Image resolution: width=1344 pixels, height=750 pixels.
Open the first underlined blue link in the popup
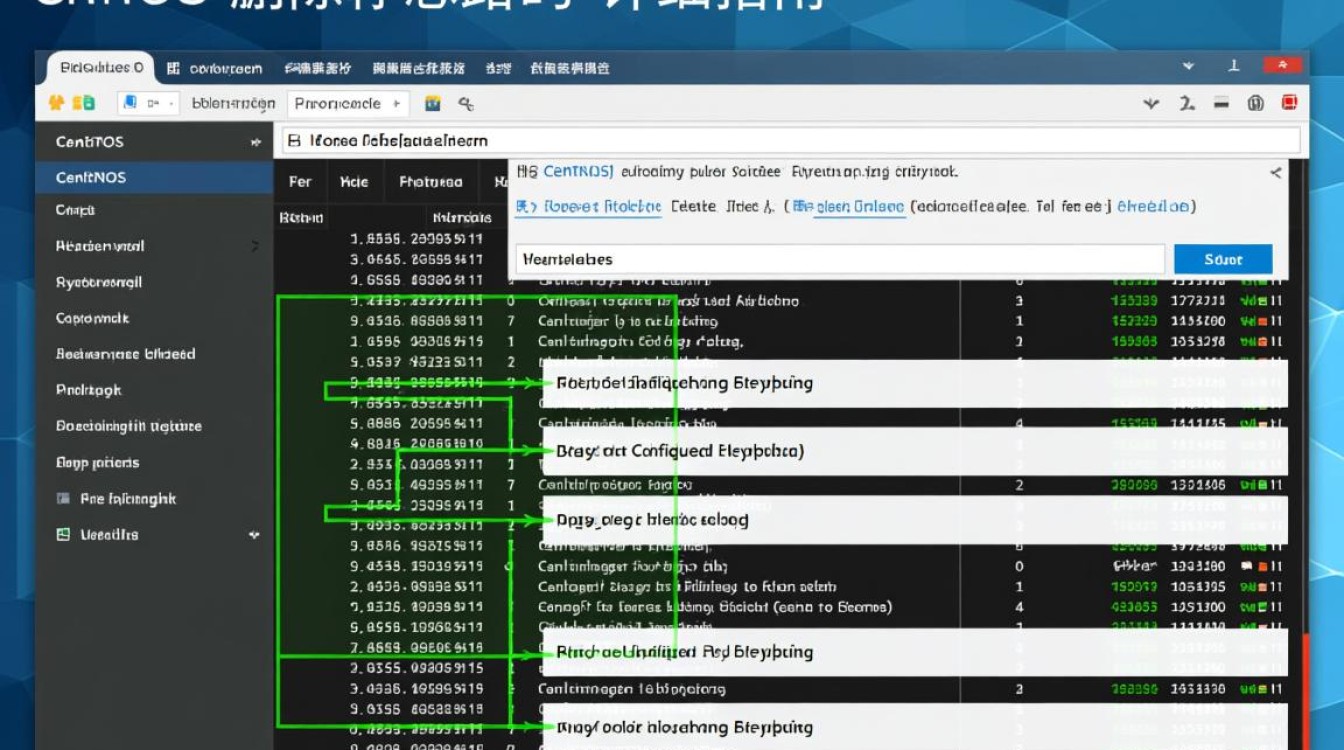[588, 207]
